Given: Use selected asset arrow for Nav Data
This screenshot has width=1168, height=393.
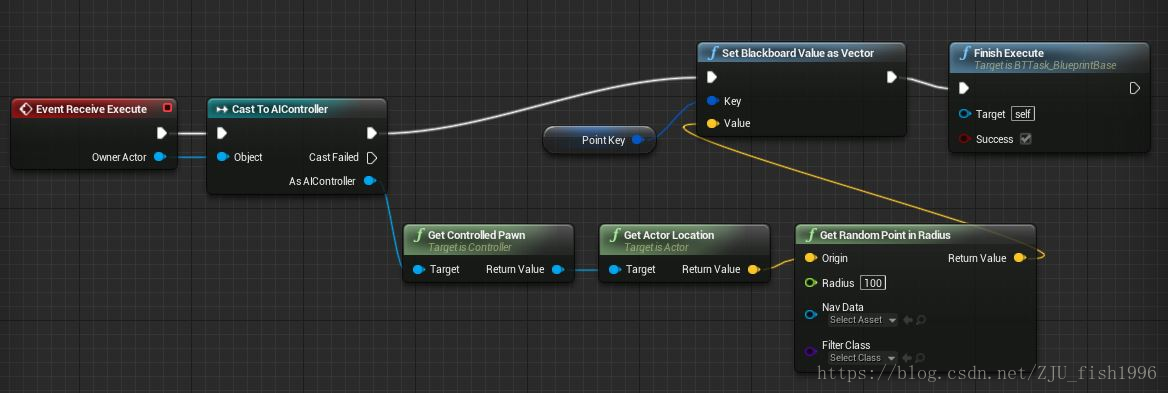Looking at the screenshot, I should coord(907,320).
